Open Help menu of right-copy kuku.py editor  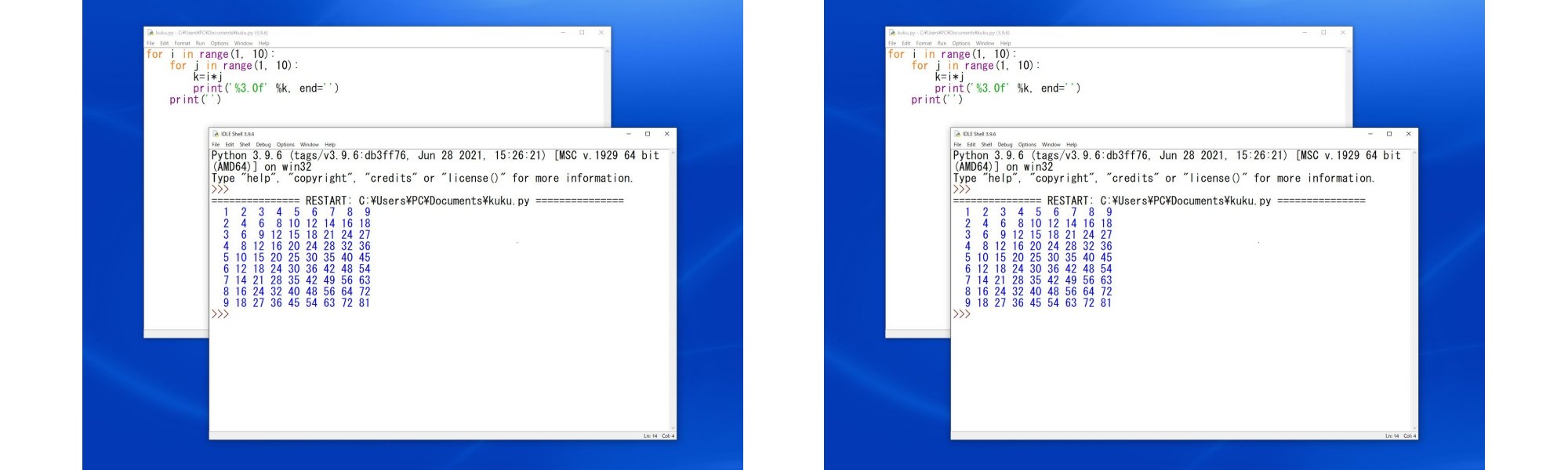tap(1006, 43)
